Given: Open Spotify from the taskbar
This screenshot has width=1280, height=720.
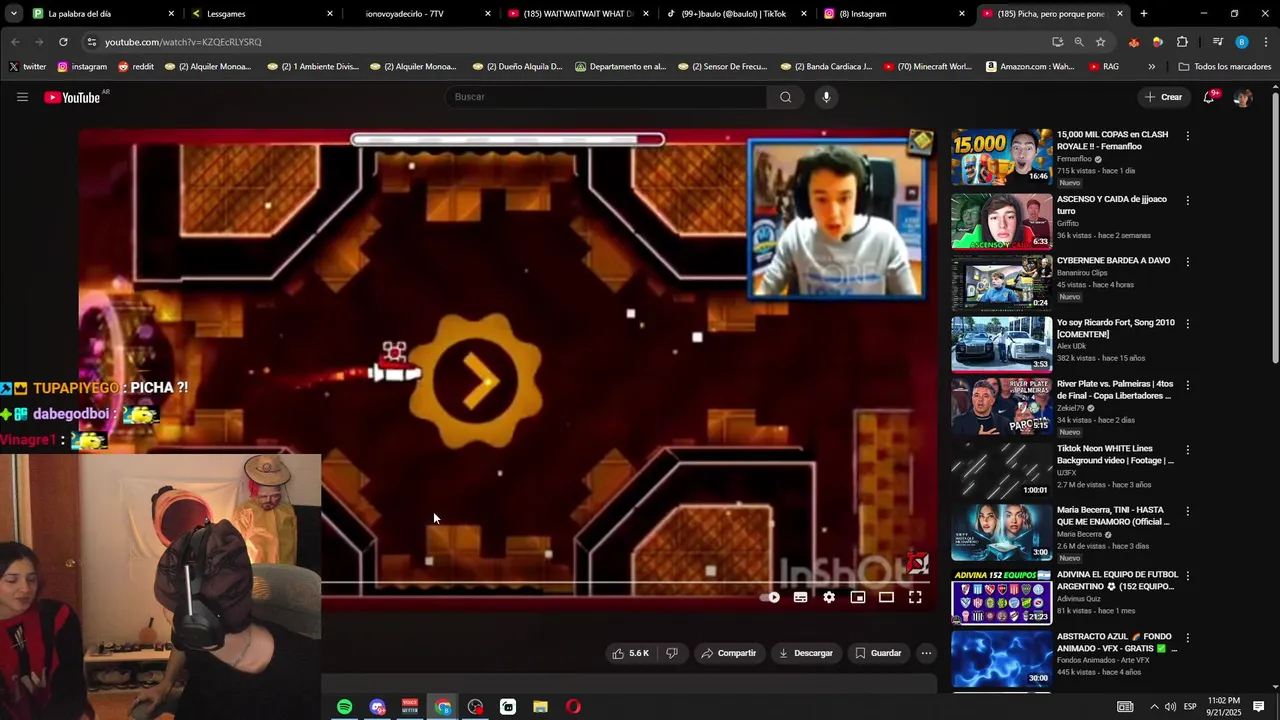Looking at the screenshot, I should (x=344, y=707).
